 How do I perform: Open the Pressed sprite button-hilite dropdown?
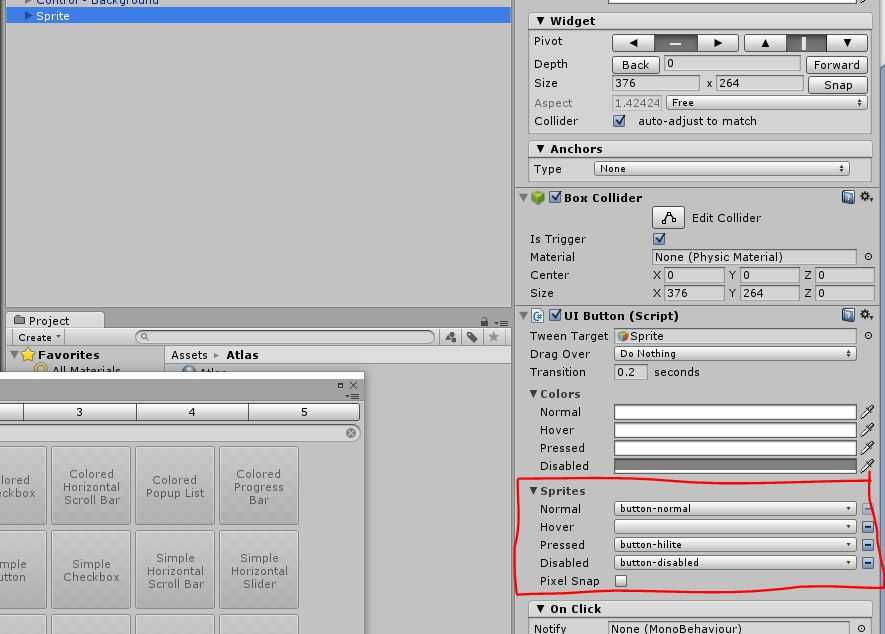735,544
